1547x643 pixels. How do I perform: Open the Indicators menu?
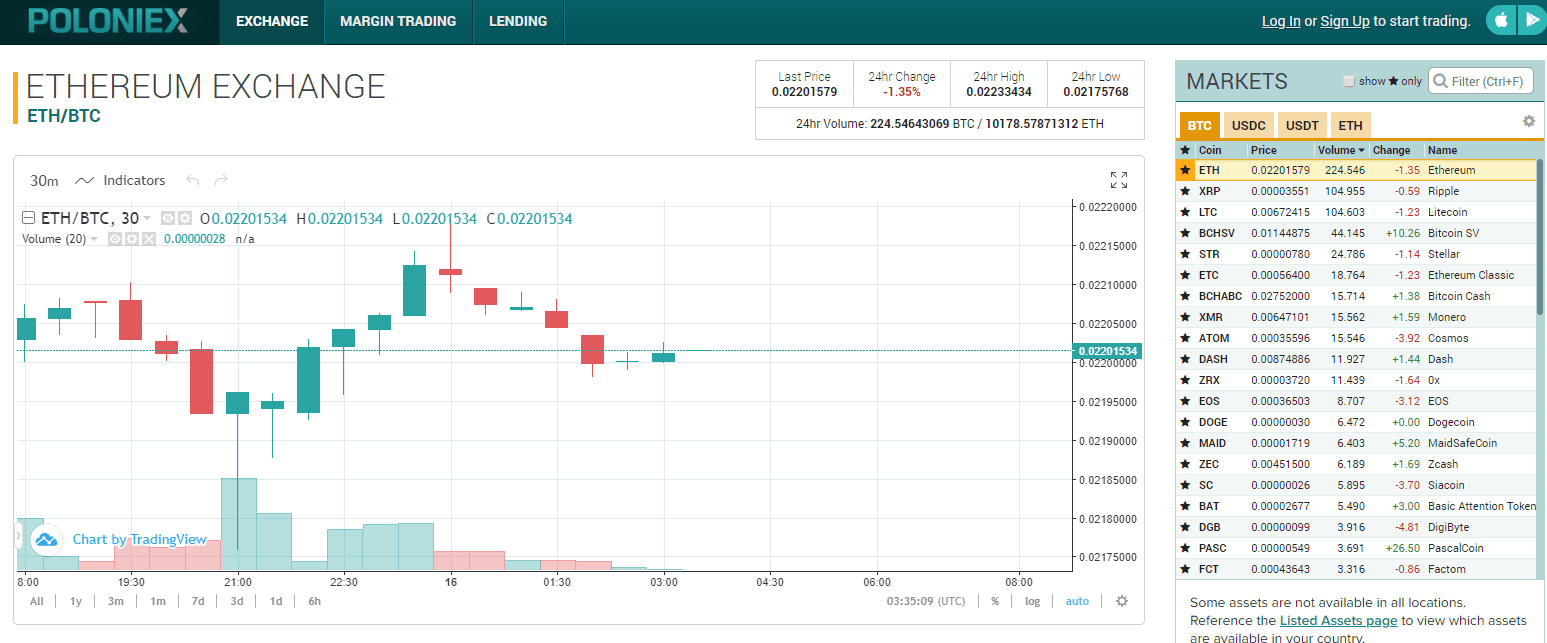(120, 180)
